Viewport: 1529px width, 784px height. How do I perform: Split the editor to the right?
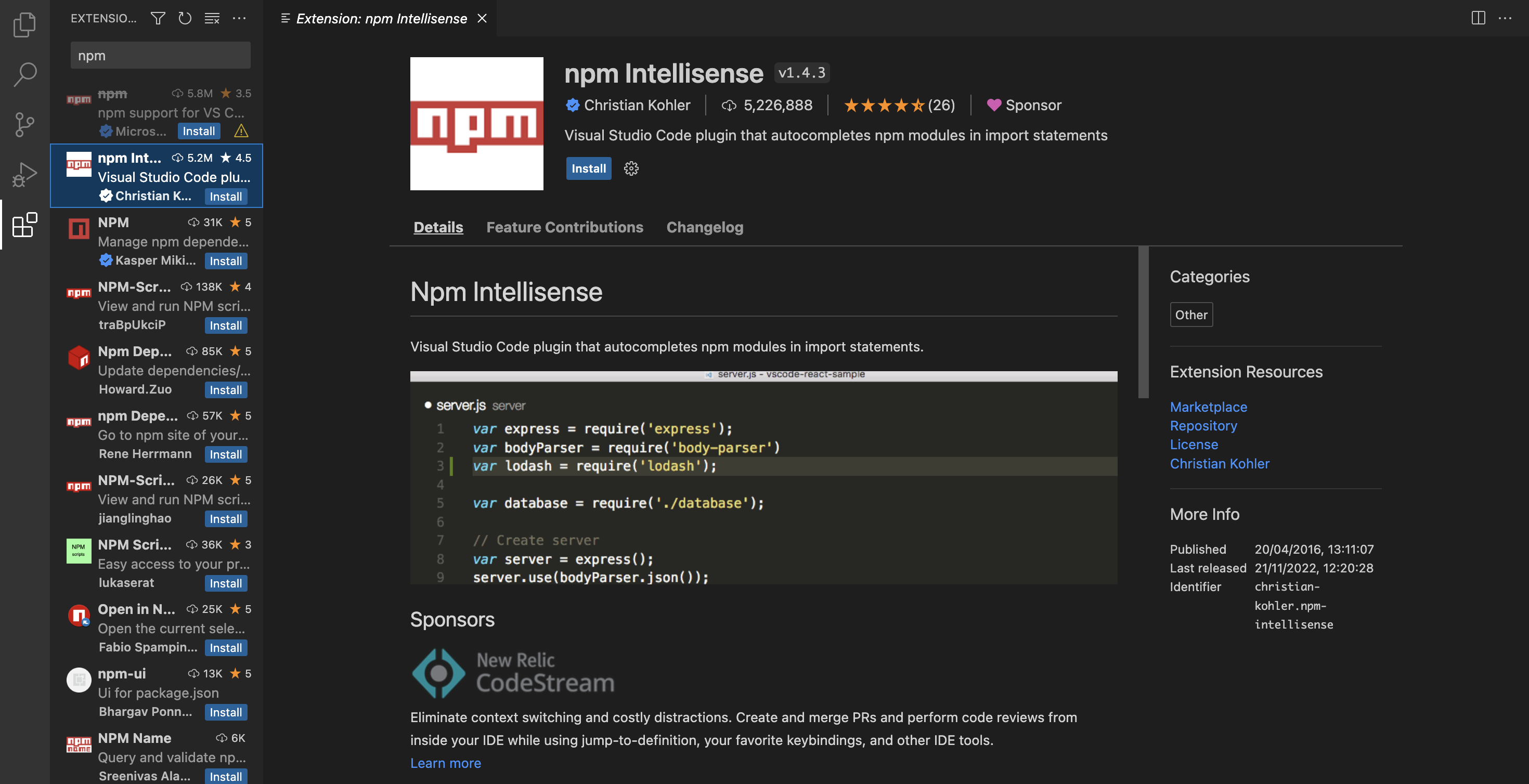point(1478,18)
